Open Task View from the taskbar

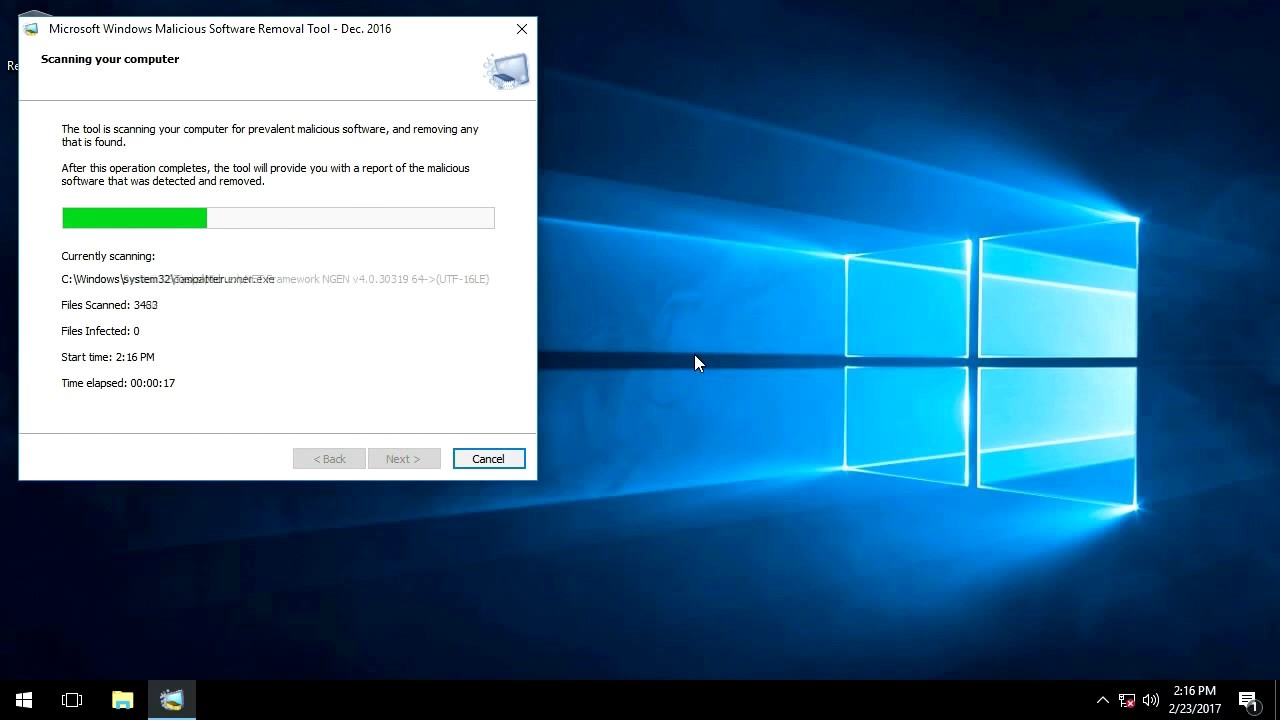coord(72,700)
